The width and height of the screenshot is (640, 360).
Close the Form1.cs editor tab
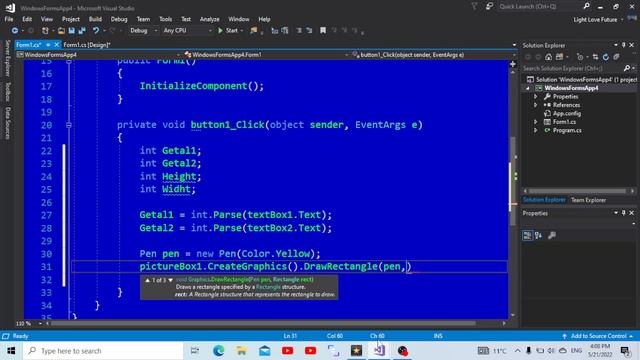[57, 44]
